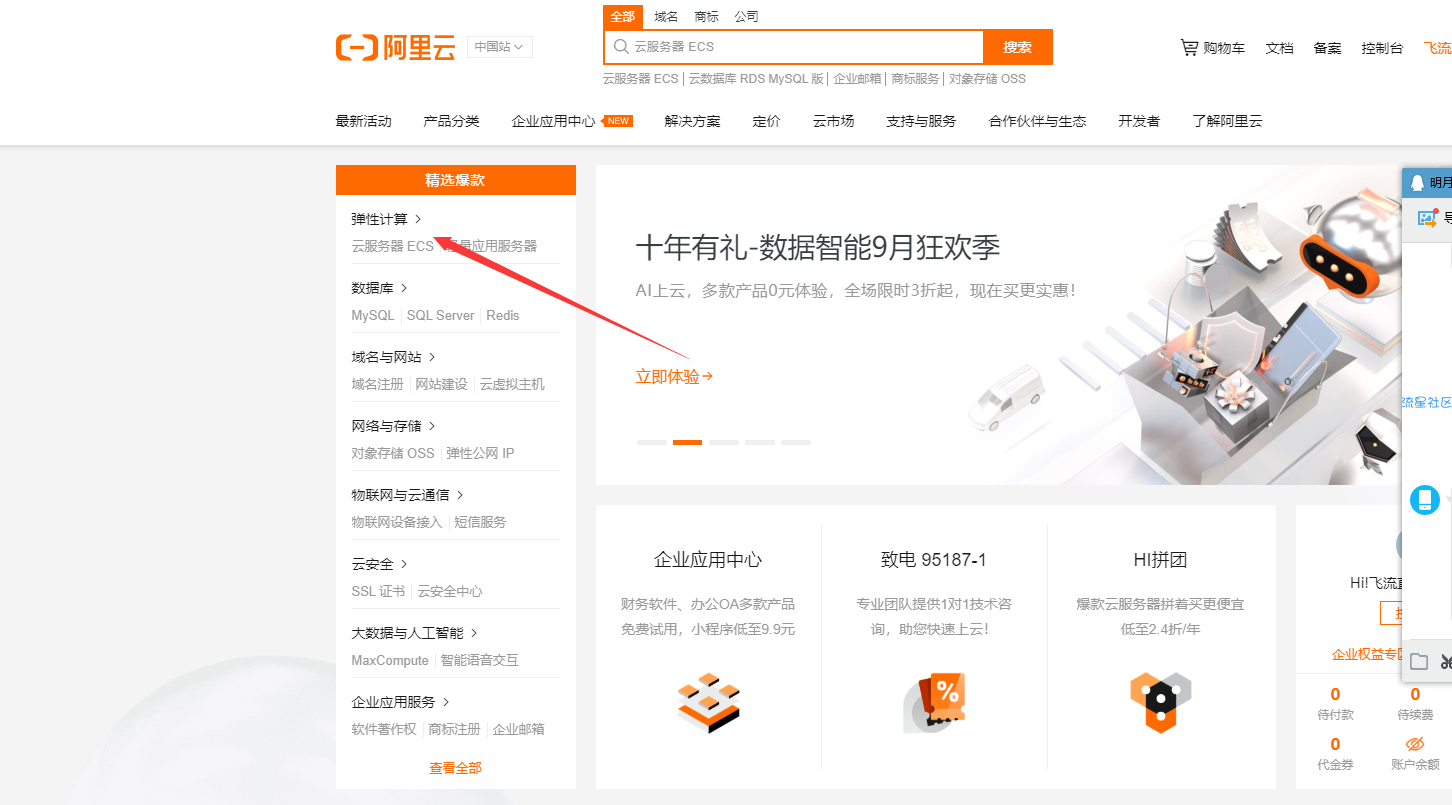Click the search input field
Viewport: 1452px width, 805px height.
[794, 47]
